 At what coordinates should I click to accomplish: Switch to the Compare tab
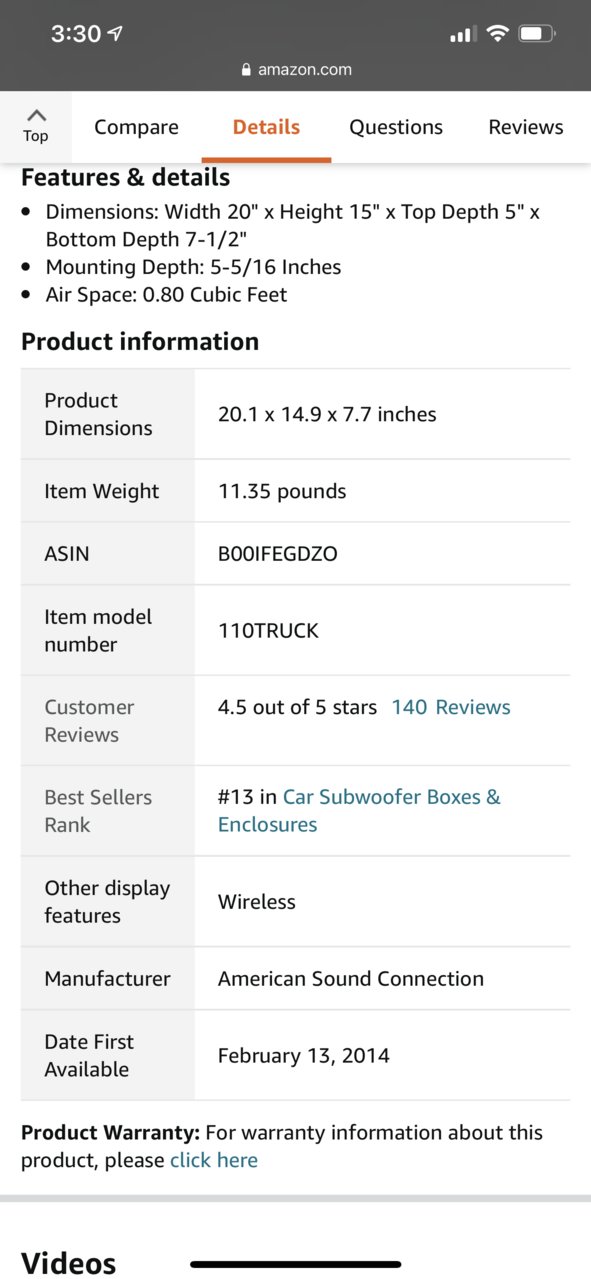[x=136, y=127]
